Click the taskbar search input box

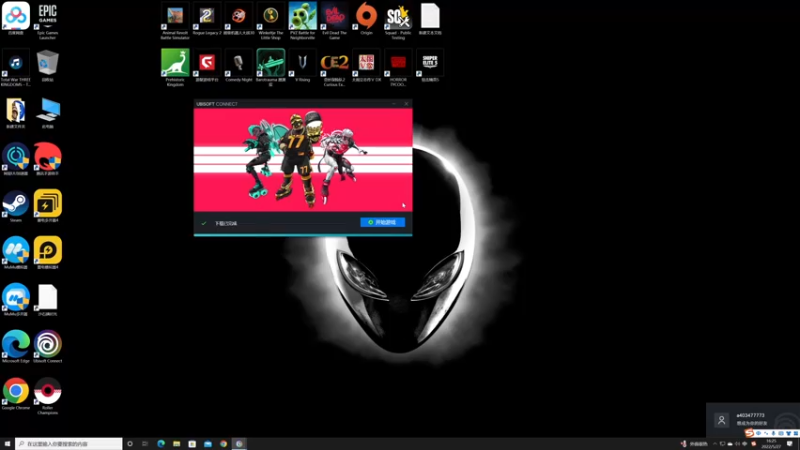(69, 444)
